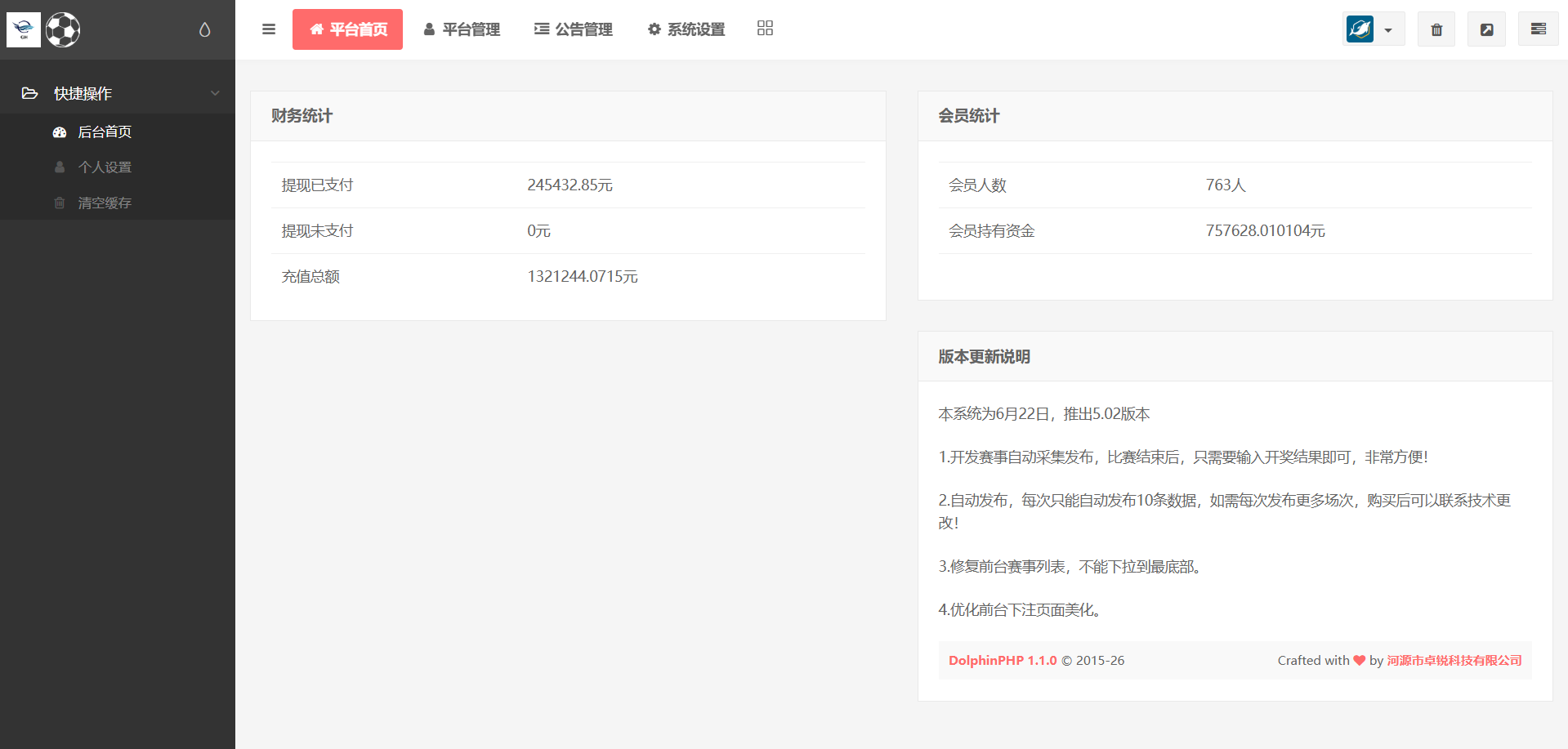Click the open-frontend external link icon
The width and height of the screenshot is (1568, 749).
[x=1486, y=29]
